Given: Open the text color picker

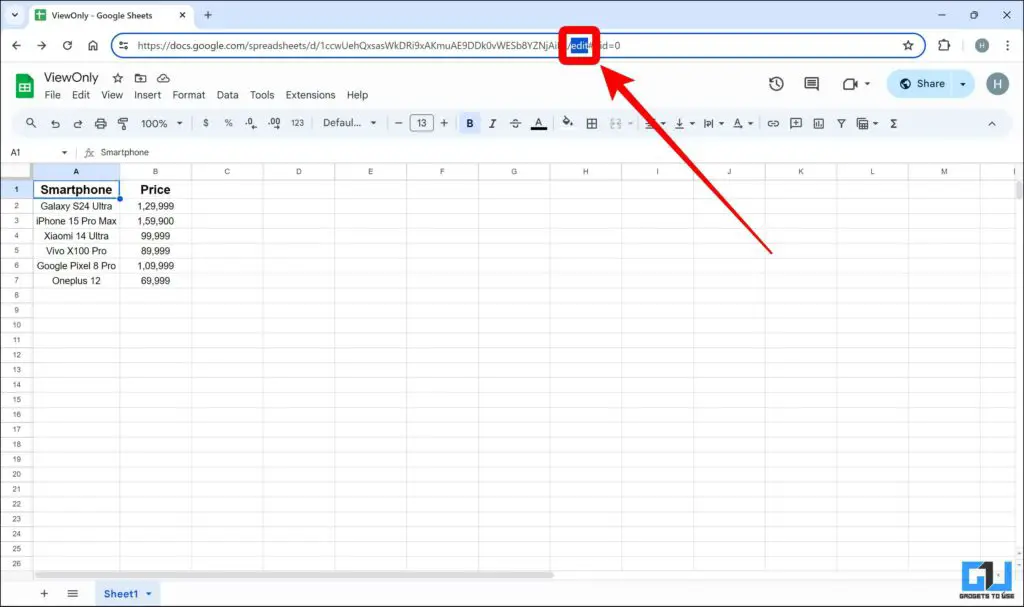Looking at the screenshot, I should (538, 123).
